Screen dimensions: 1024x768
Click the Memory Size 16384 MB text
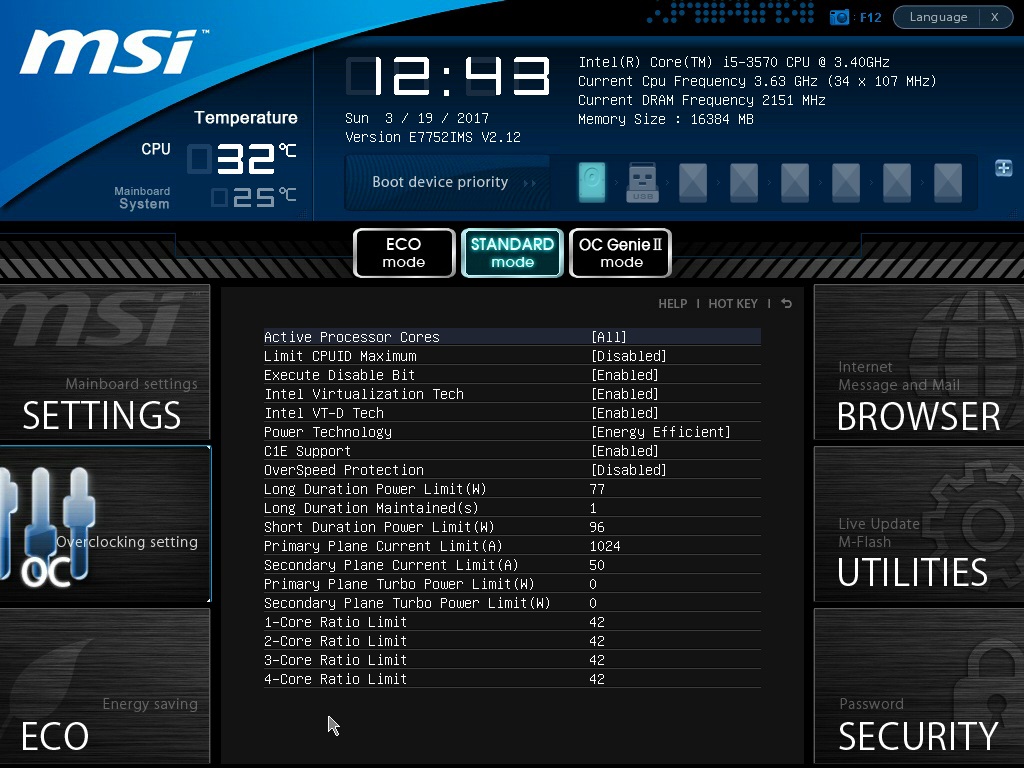click(x=665, y=119)
